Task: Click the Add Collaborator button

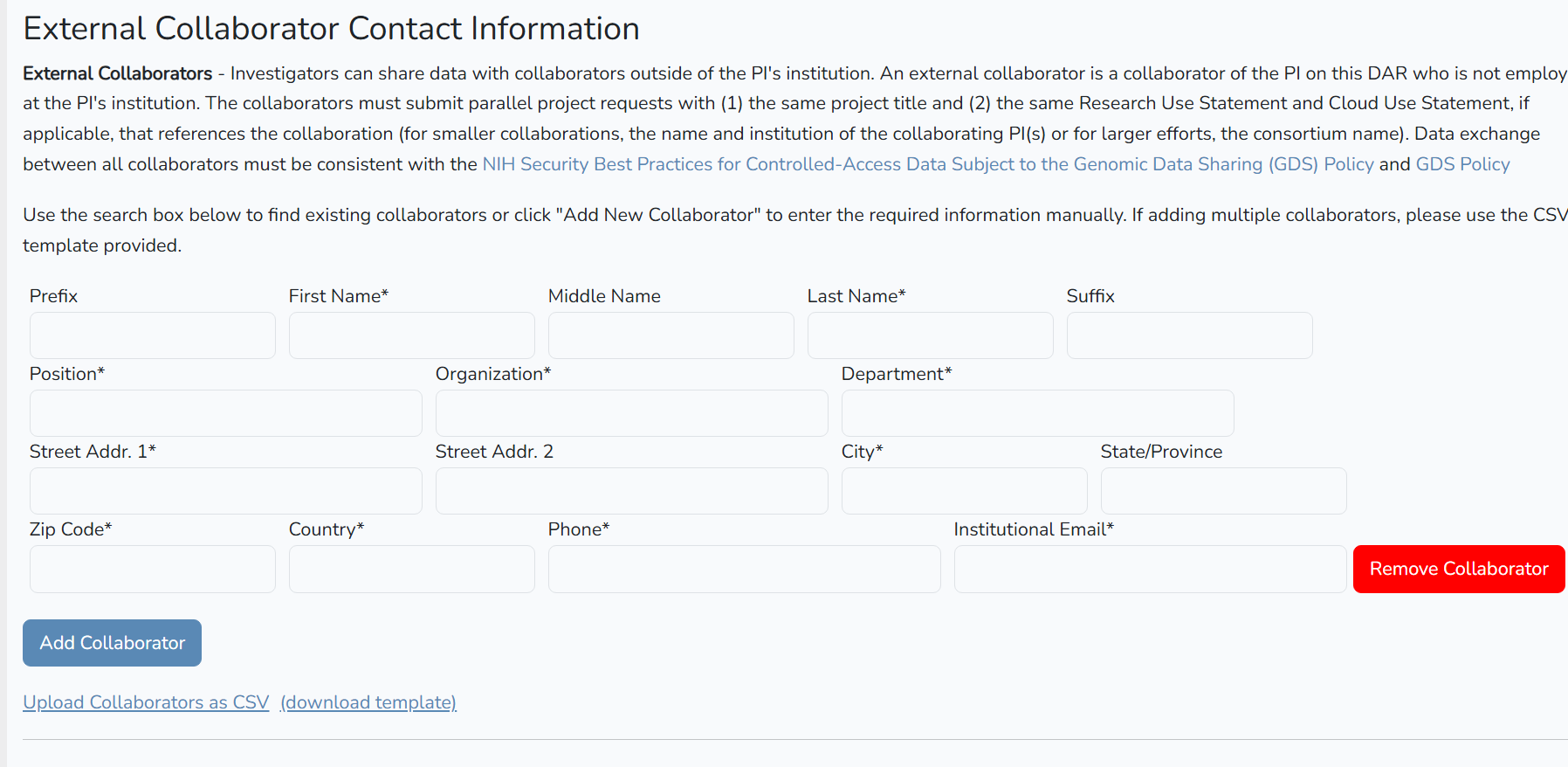Action: [x=112, y=643]
